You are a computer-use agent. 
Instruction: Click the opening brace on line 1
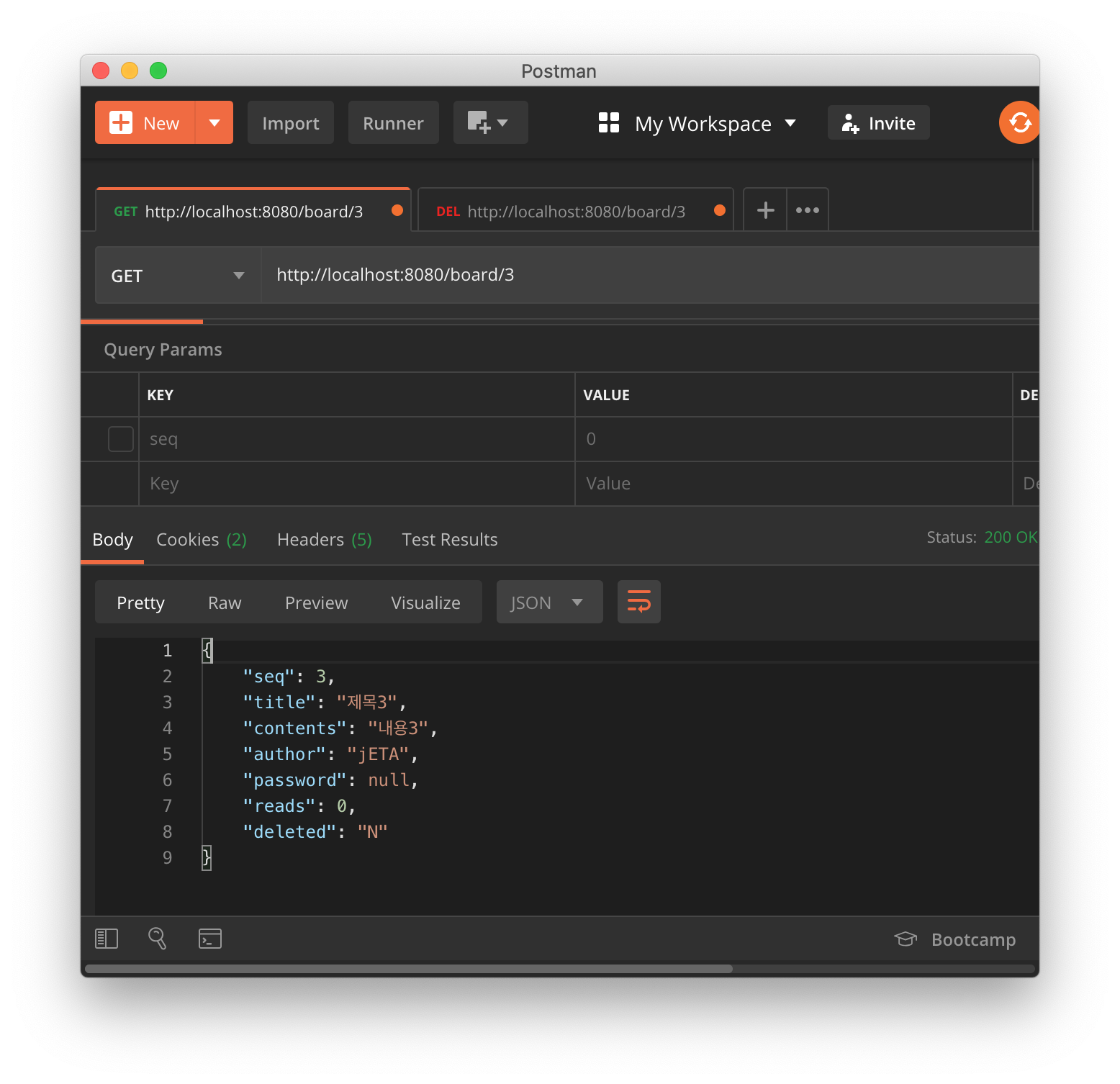pyautogui.click(x=207, y=651)
